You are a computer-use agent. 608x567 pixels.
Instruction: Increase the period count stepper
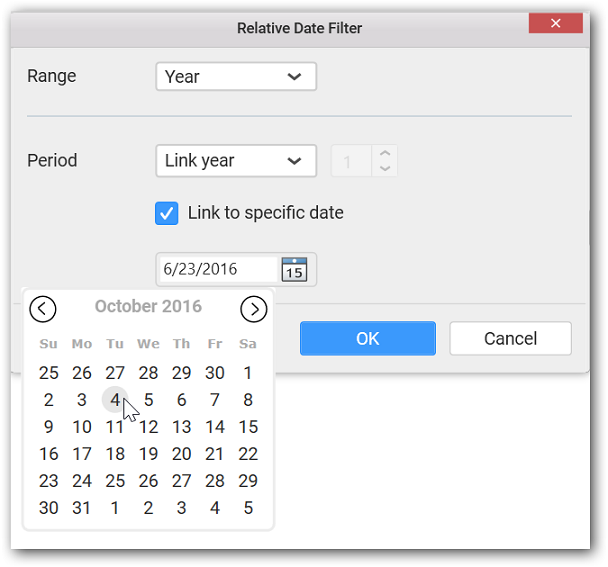pos(385,153)
